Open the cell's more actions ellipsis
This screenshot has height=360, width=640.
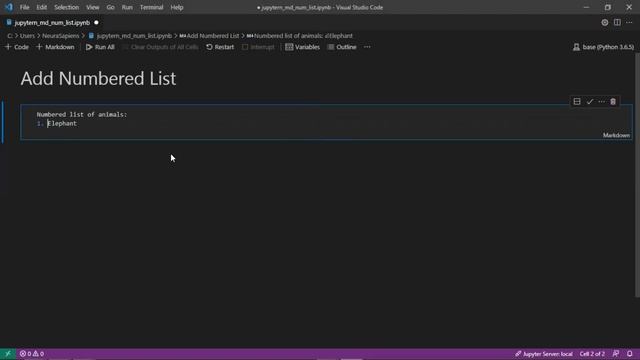pyautogui.click(x=601, y=102)
